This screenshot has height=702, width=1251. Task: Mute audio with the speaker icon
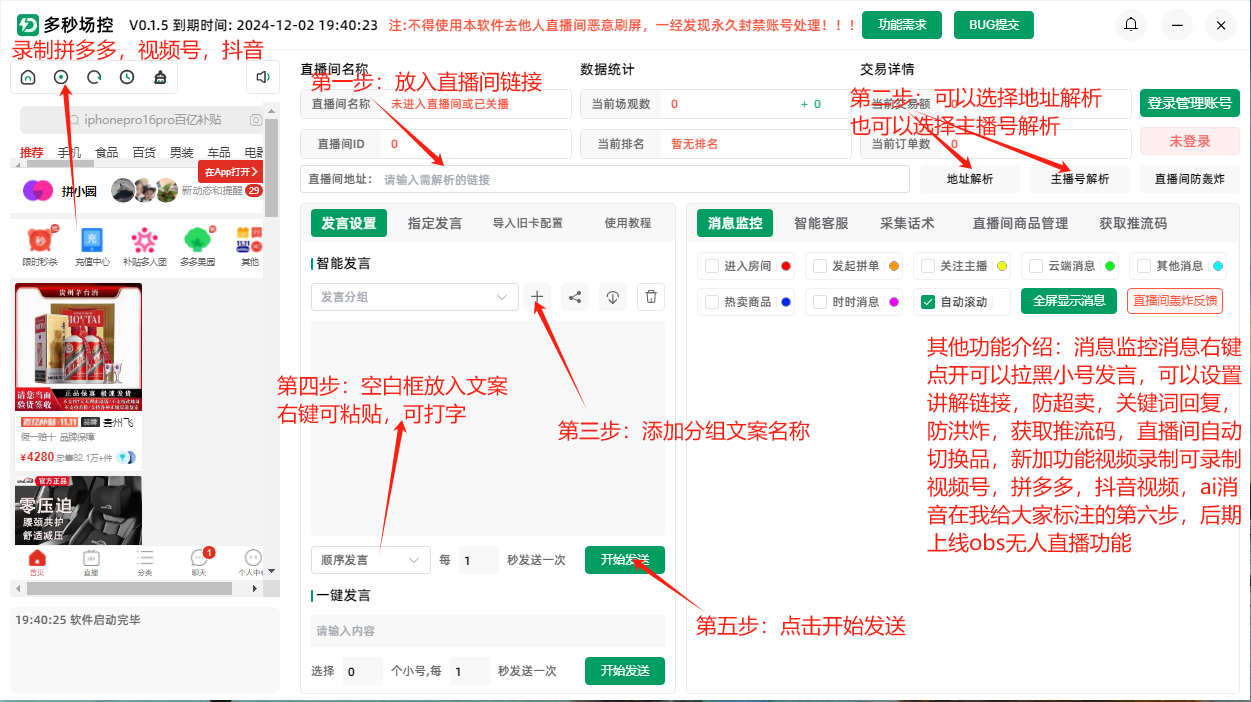[262, 76]
